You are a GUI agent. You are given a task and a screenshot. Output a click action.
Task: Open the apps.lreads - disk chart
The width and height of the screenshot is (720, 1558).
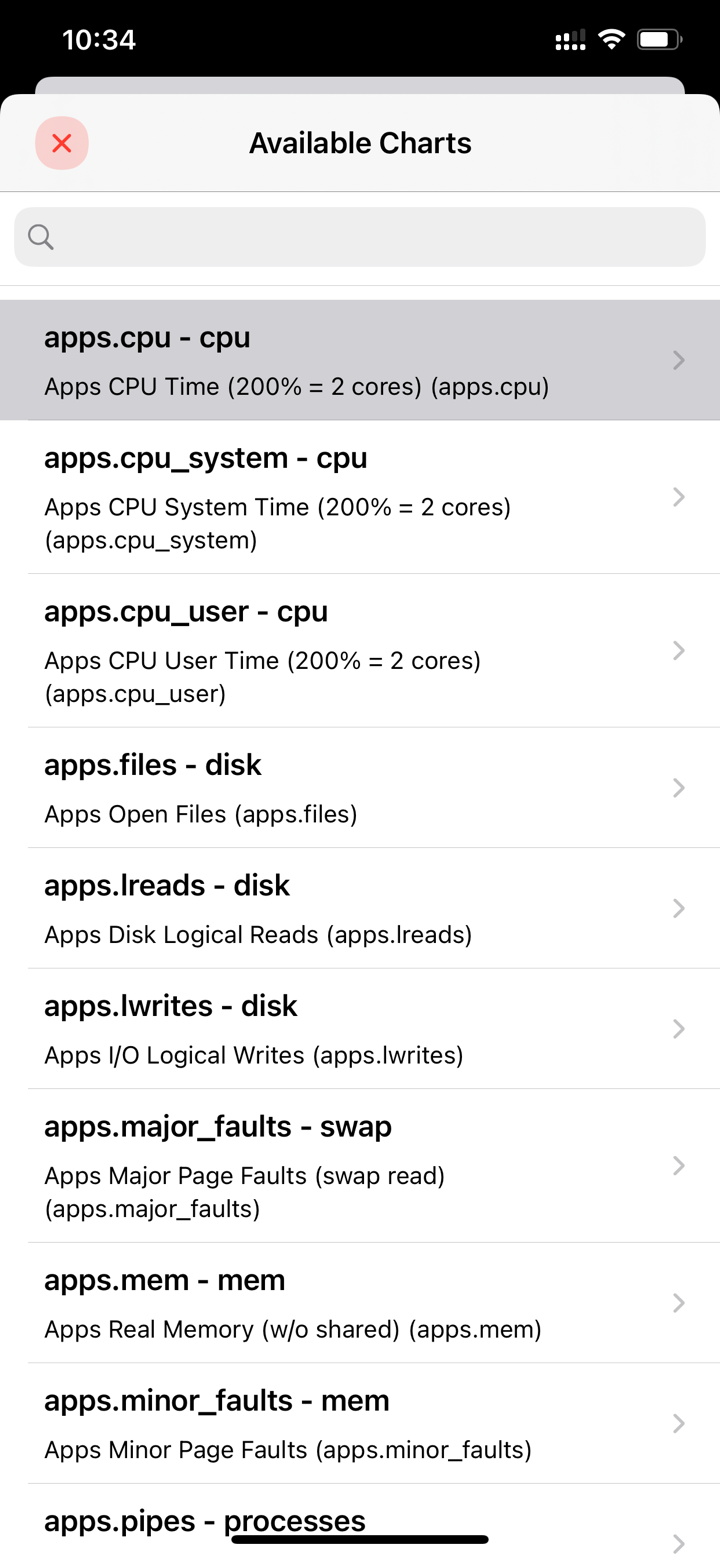tap(300, 908)
